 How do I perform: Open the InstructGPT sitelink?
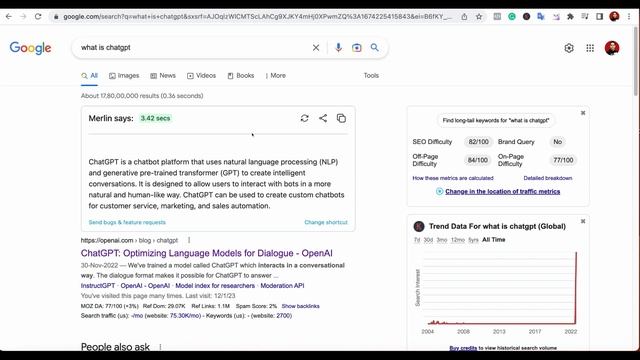coord(98,286)
